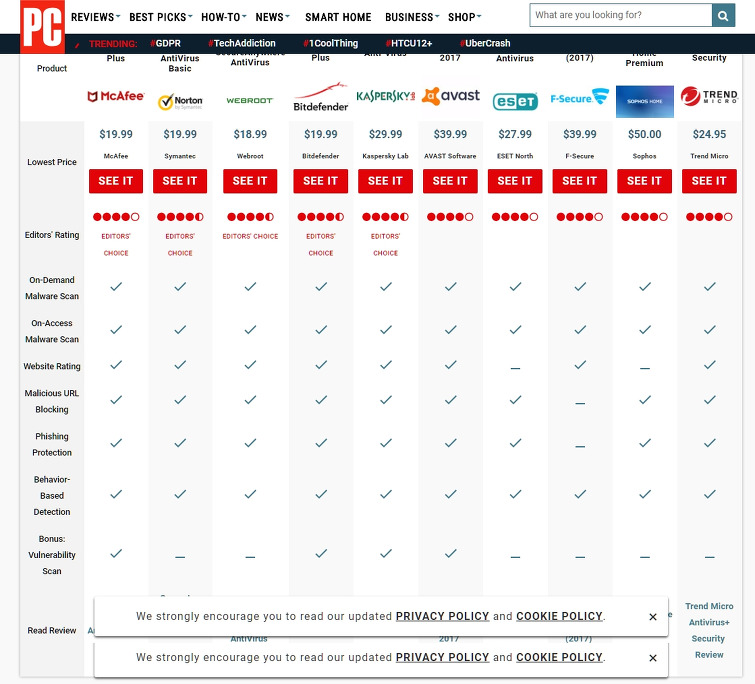Click SEE IT for Bitdefender

[321, 181]
